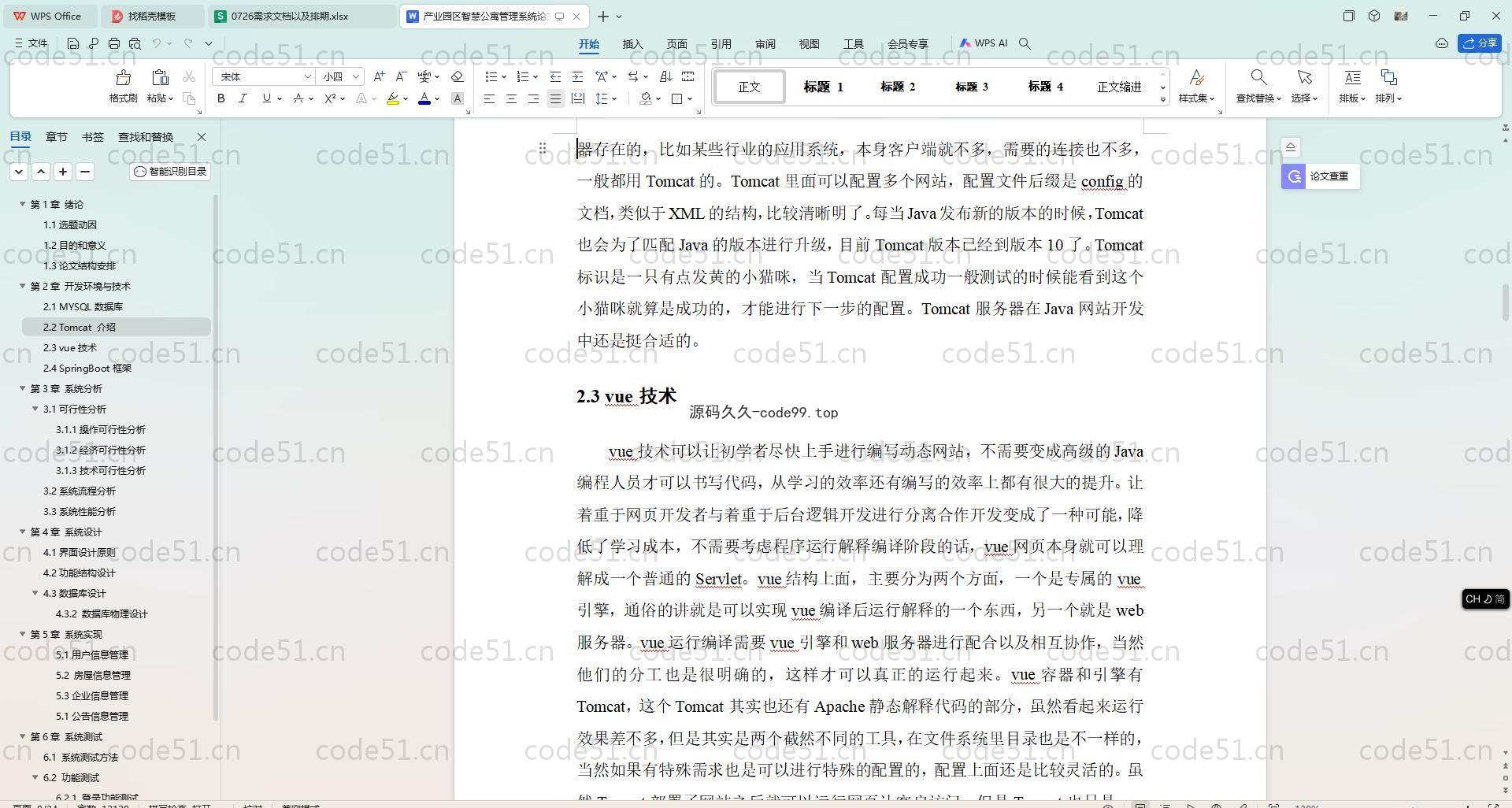Switch to the 书签 sidebar tab

pos(92,137)
